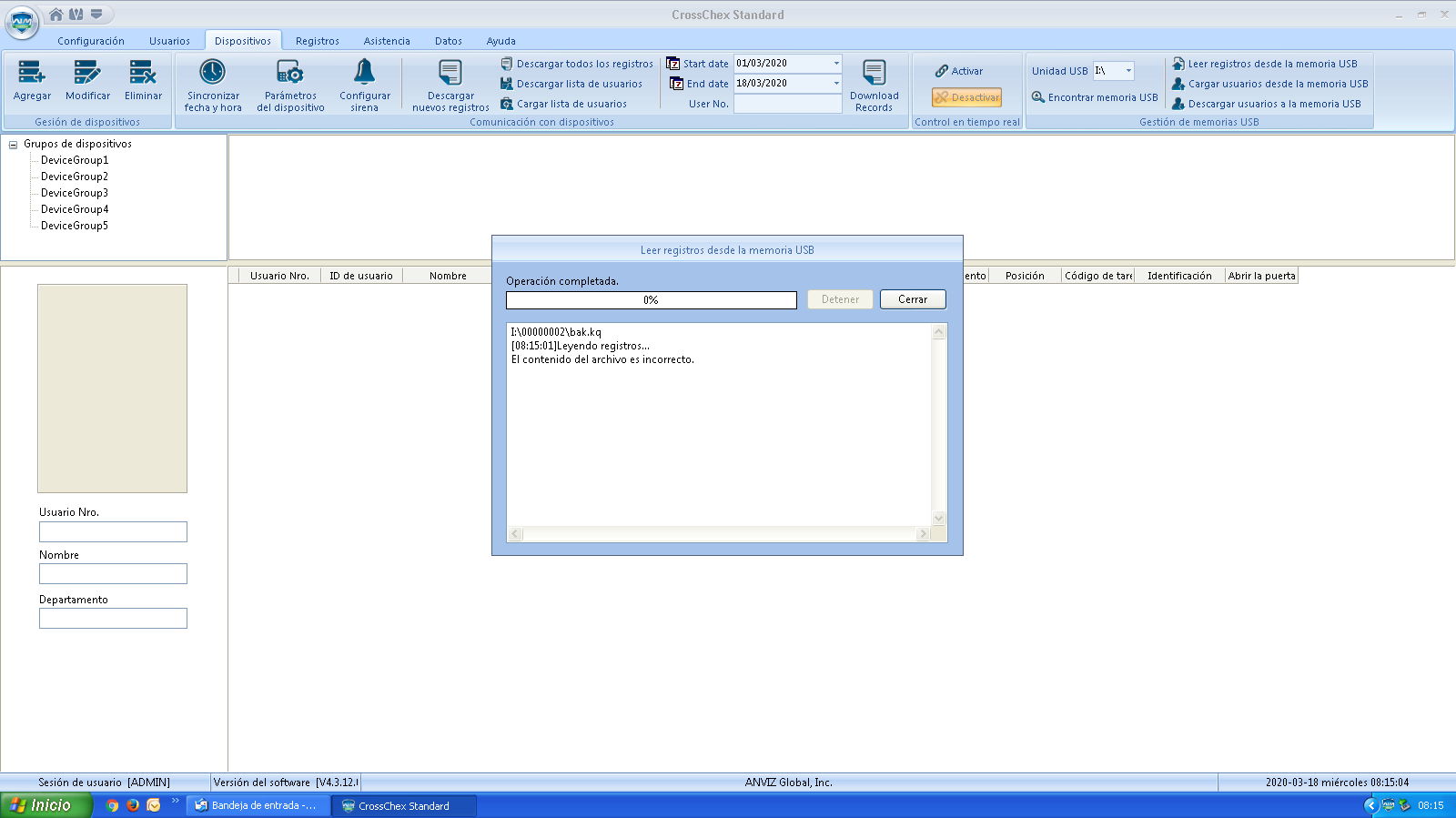Screen dimensions: 1456x818
Task: Select DeviceGroup1 in the tree
Action: 75,160
